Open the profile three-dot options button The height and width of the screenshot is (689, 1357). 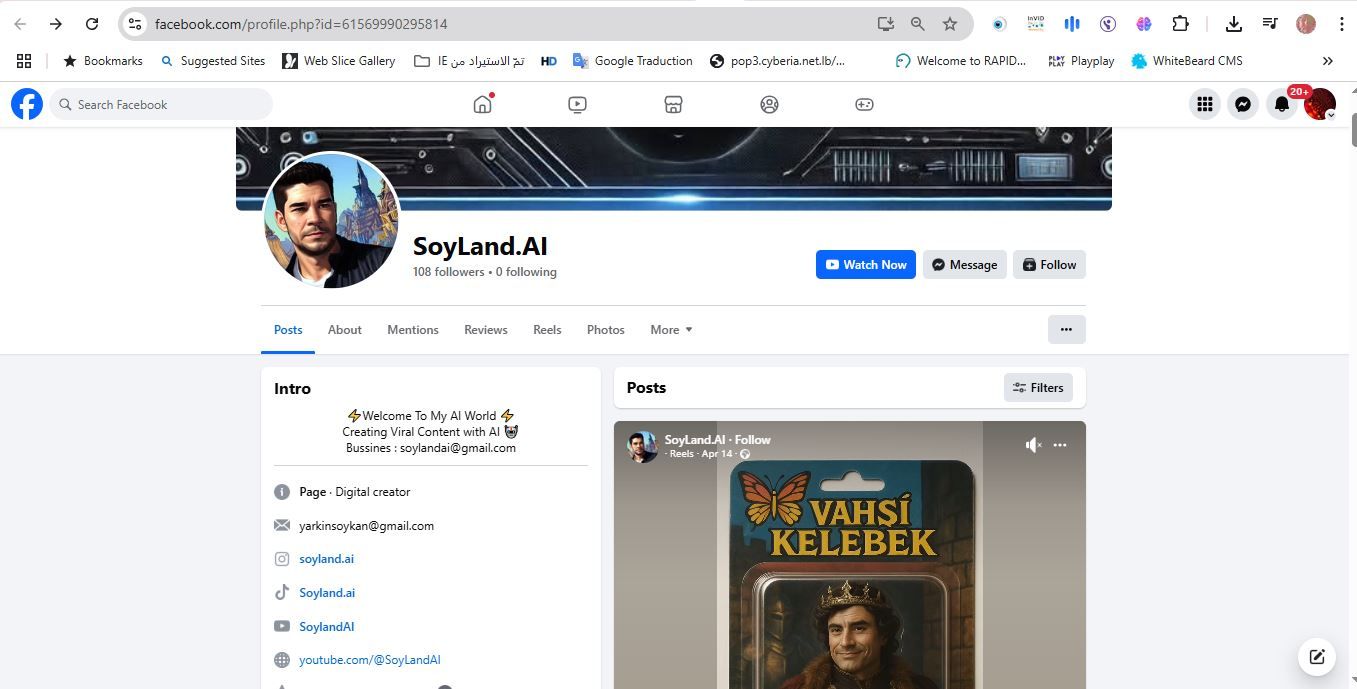(x=1066, y=329)
